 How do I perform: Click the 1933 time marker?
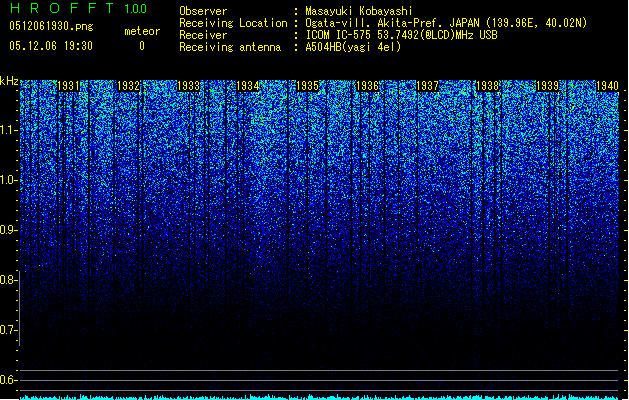click(x=188, y=86)
